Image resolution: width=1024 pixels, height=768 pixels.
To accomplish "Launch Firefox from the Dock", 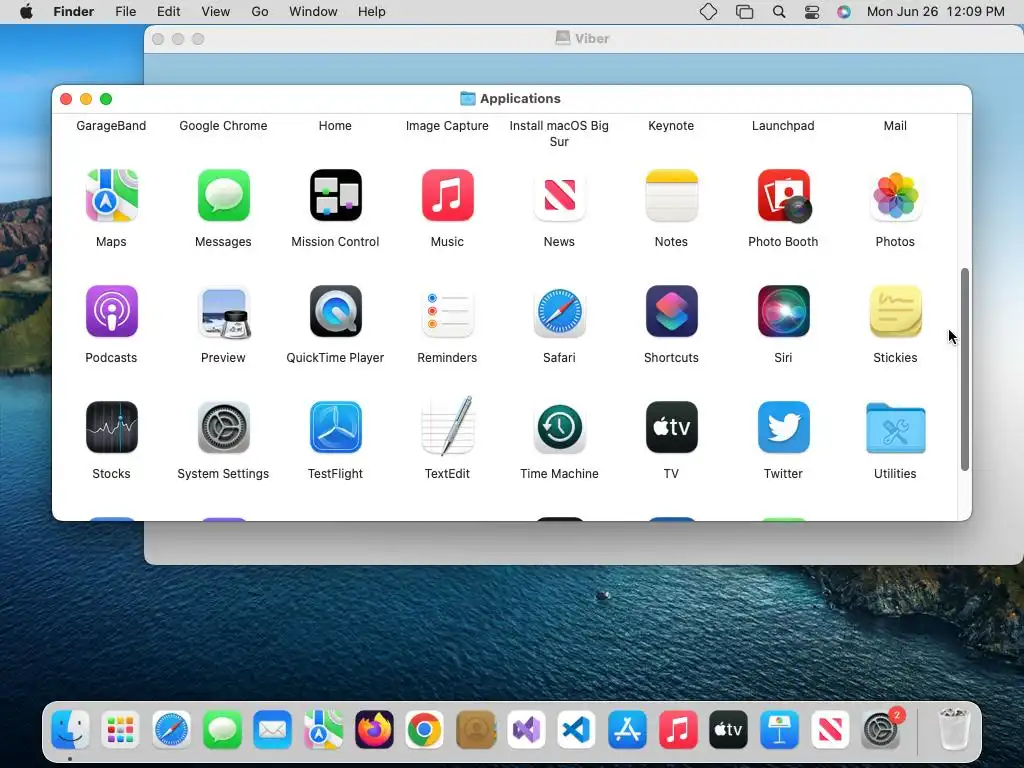I will click(374, 729).
